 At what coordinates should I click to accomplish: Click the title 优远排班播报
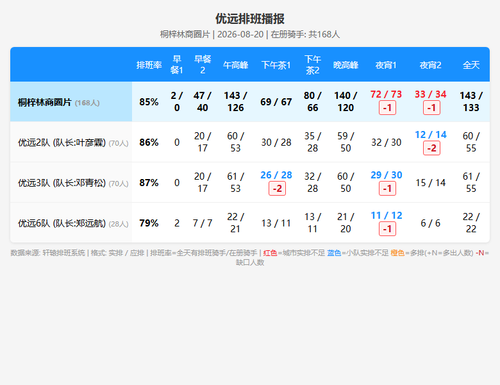click(250, 19)
